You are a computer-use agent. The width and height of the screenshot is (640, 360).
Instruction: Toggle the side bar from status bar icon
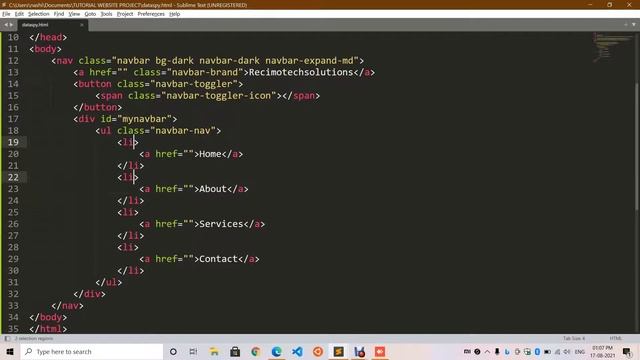[7, 338]
